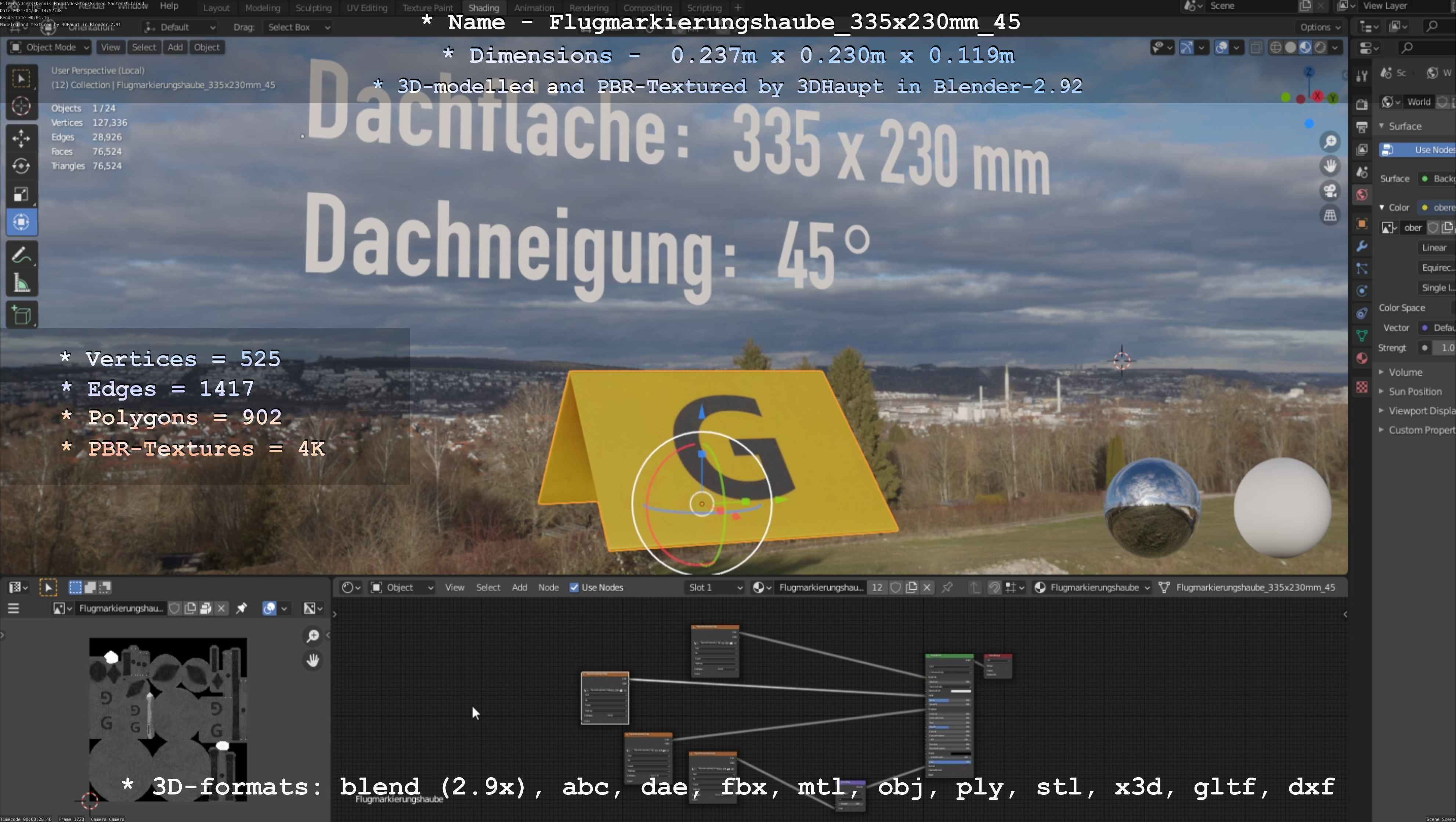Switch to Wireframe viewport shading
1456x822 pixels.
pyautogui.click(x=1276, y=47)
